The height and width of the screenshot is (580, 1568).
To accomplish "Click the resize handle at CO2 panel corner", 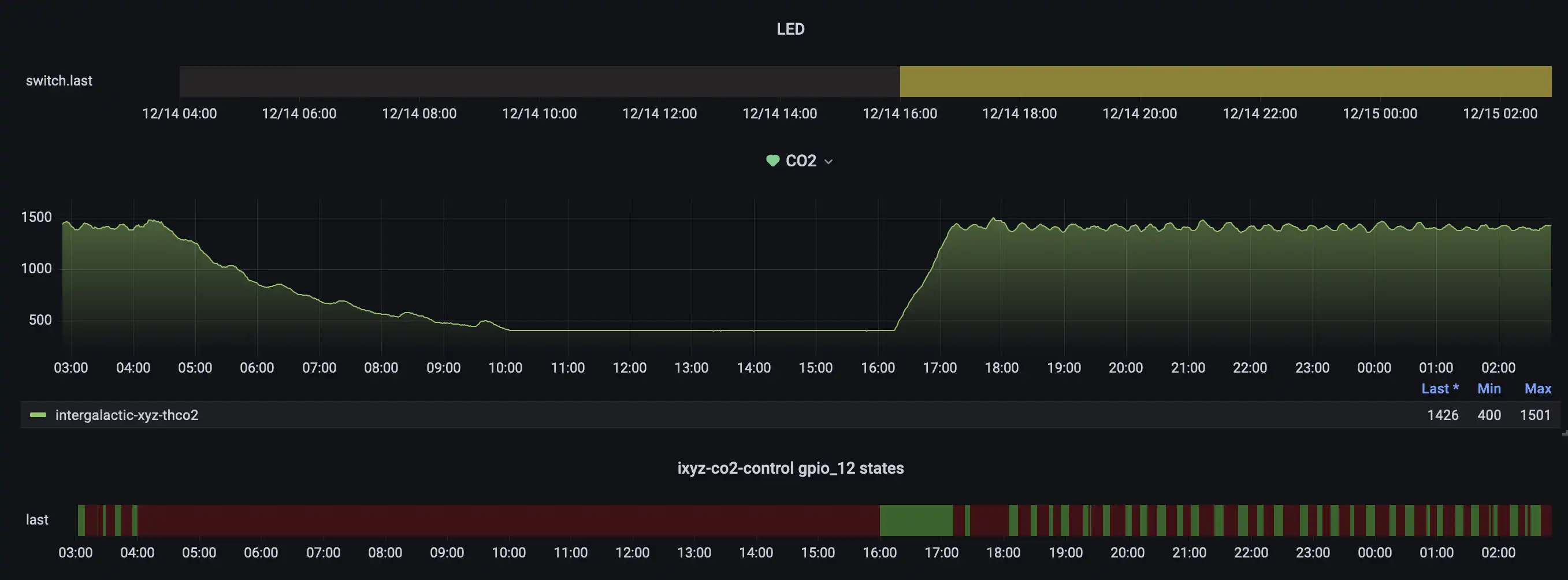I will pyautogui.click(x=1564, y=433).
